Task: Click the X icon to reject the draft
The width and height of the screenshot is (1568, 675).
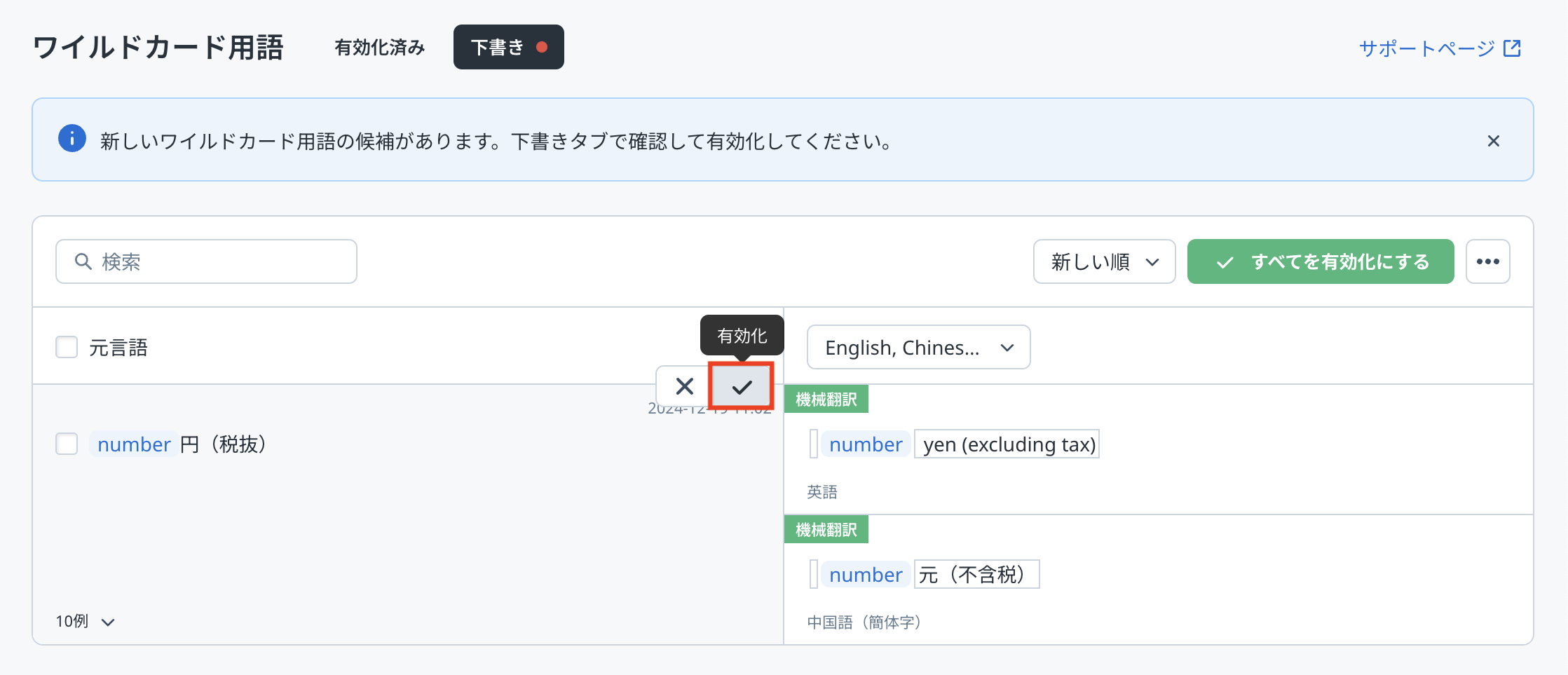Action: click(x=684, y=386)
